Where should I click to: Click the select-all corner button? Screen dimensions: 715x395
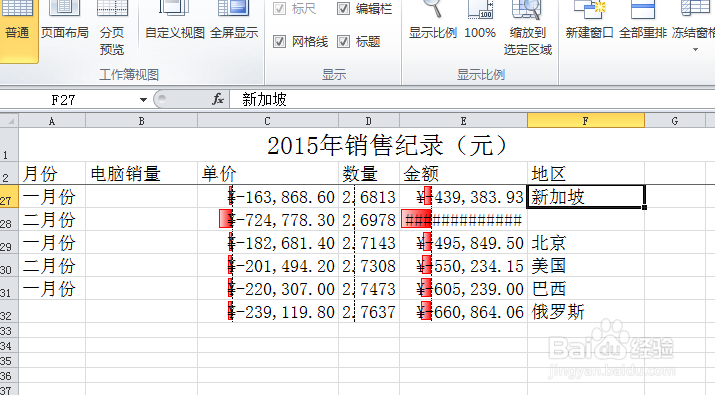point(9,121)
